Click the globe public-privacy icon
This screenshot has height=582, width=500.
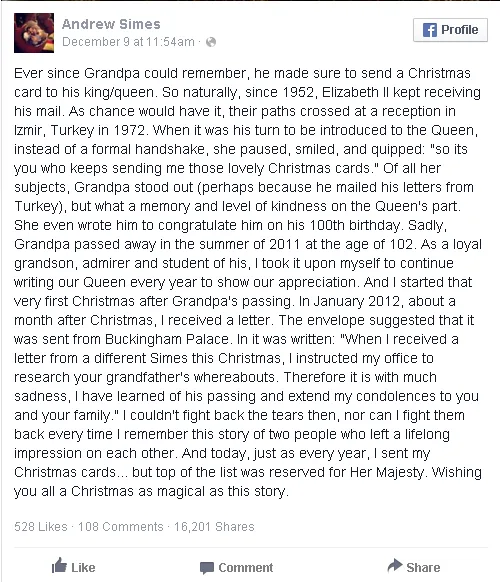(211, 42)
